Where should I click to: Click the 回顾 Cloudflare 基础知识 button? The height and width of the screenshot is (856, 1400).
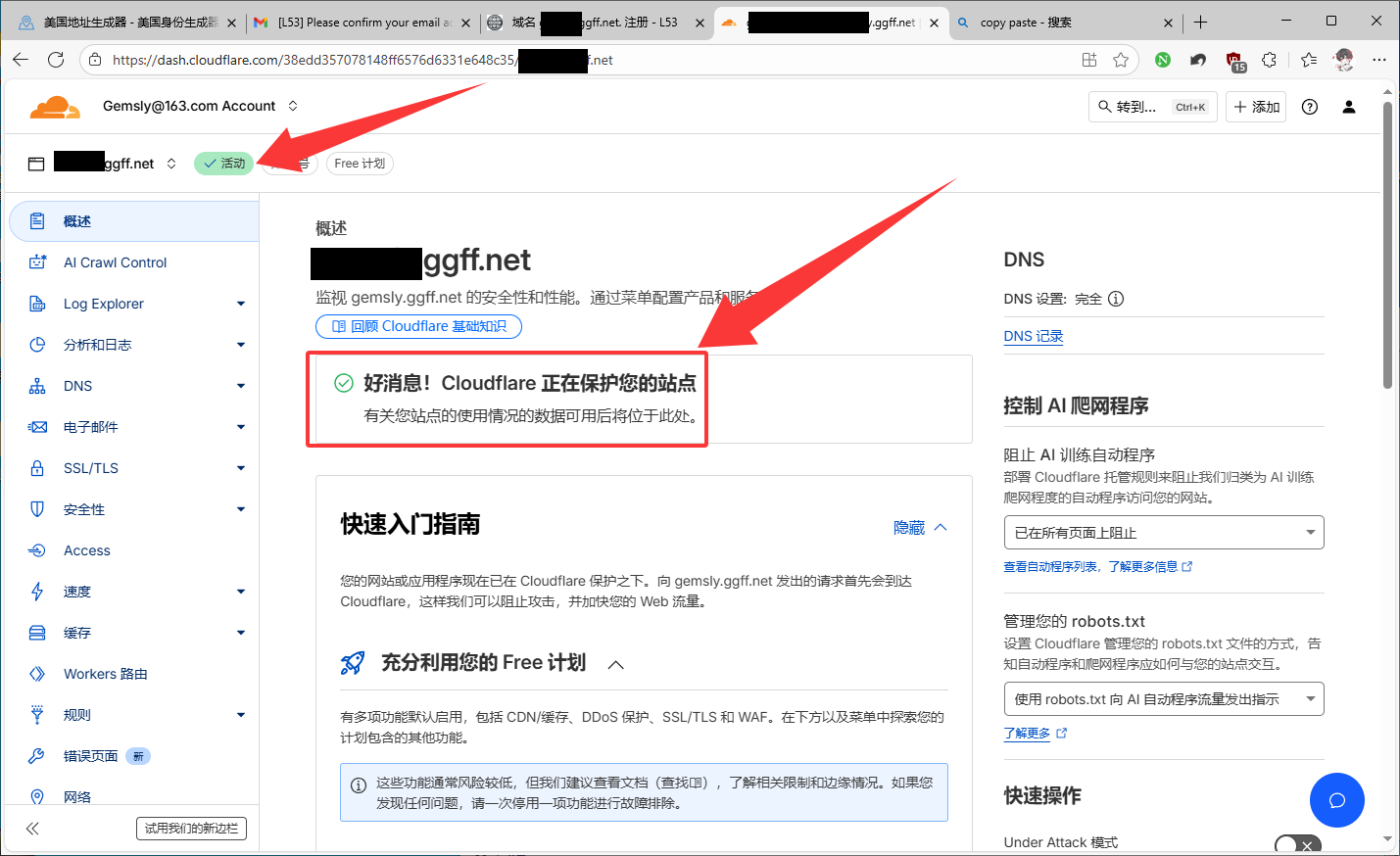coord(418,326)
